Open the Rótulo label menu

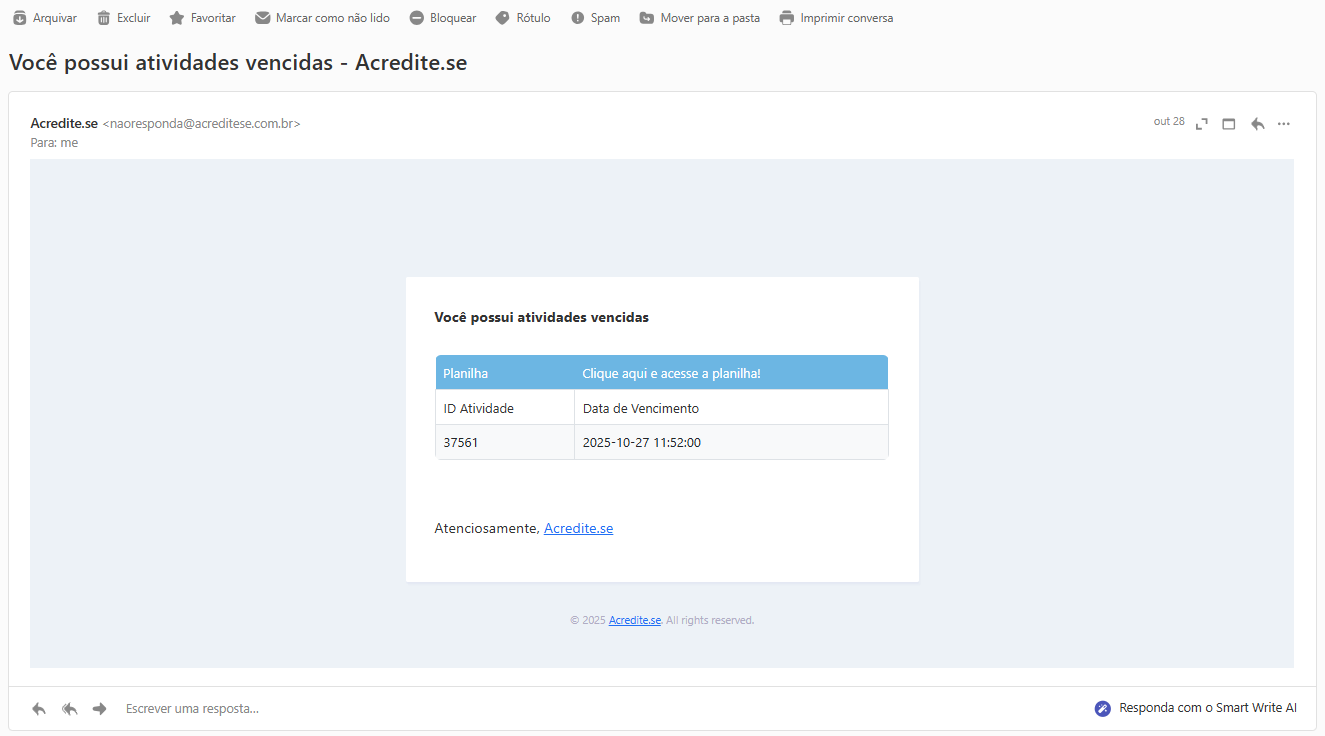coord(522,18)
